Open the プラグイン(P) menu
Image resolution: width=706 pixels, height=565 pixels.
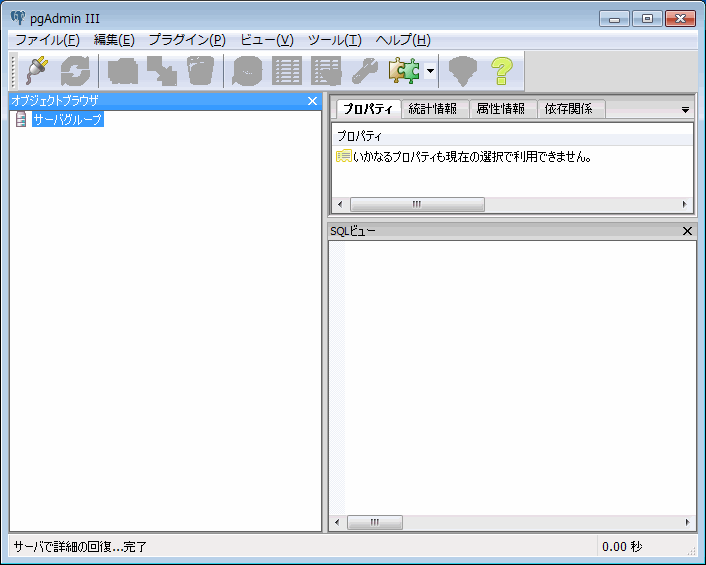pyautogui.click(x=187, y=40)
